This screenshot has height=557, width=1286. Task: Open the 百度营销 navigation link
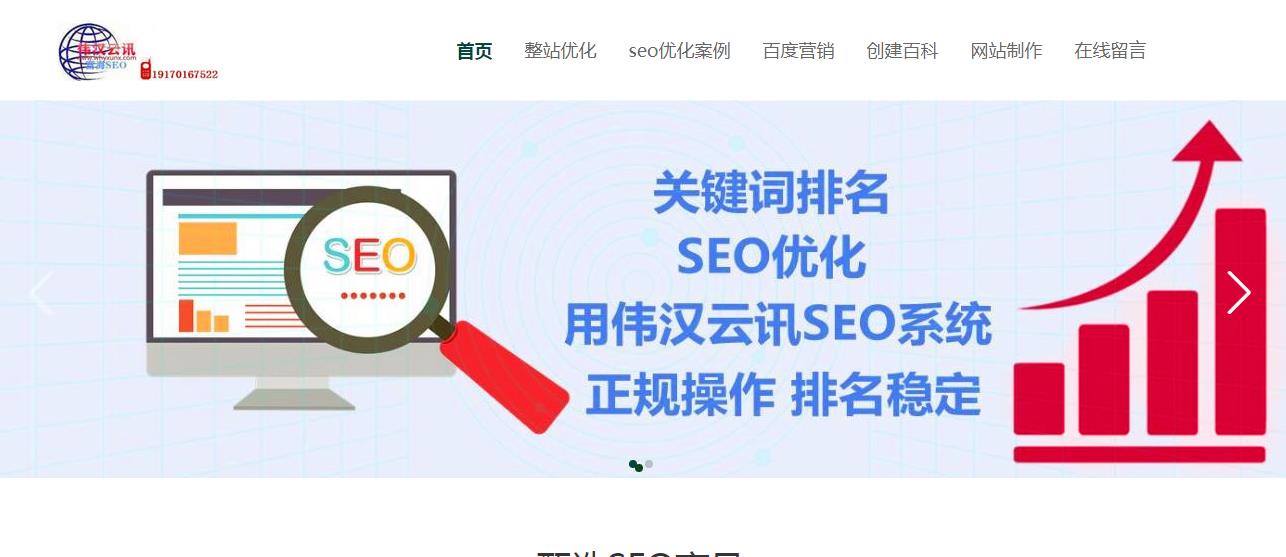point(799,51)
